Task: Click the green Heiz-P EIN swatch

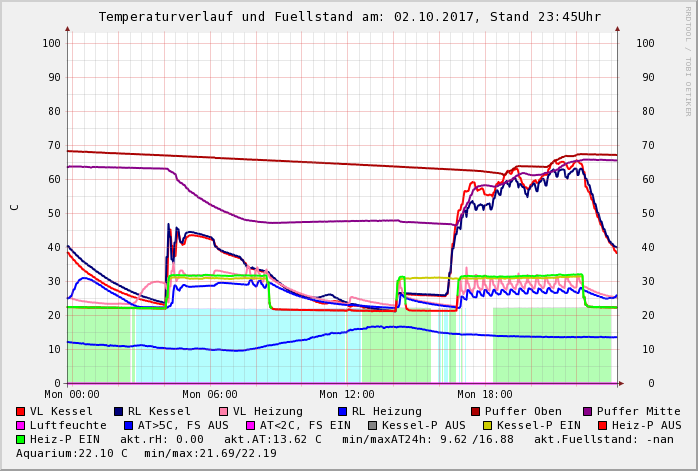Action: pyautogui.click(x=21, y=439)
